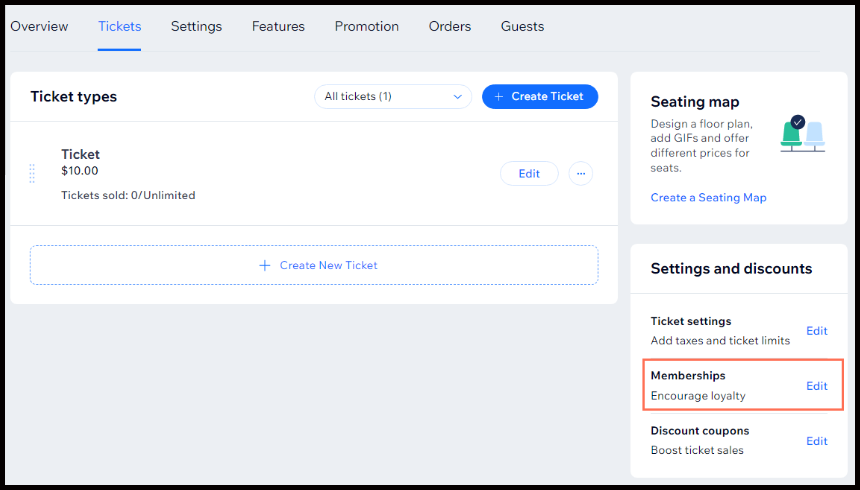This screenshot has width=860, height=490.
Task: Select the Tickets tab
Action: coord(119,26)
